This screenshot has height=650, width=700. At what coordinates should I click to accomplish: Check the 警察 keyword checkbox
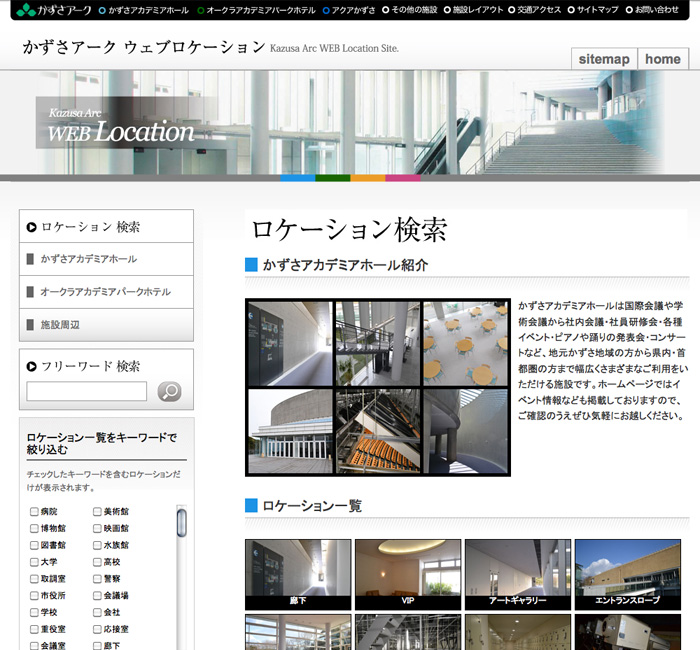tap(97, 579)
